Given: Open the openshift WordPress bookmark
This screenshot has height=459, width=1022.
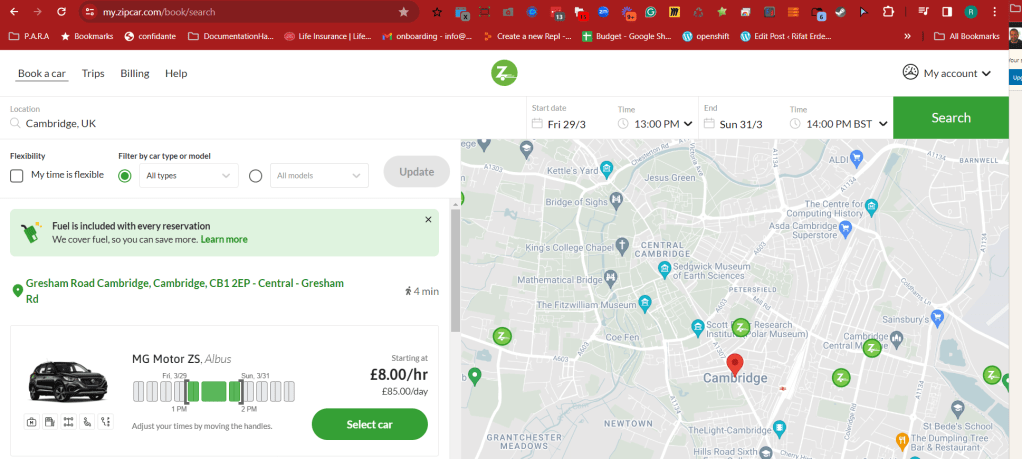Looking at the screenshot, I should coord(705,37).
